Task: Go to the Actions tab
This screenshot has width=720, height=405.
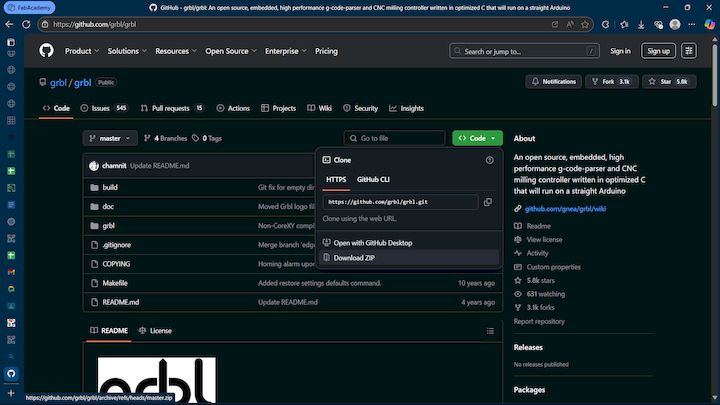Action: point(233,108)
